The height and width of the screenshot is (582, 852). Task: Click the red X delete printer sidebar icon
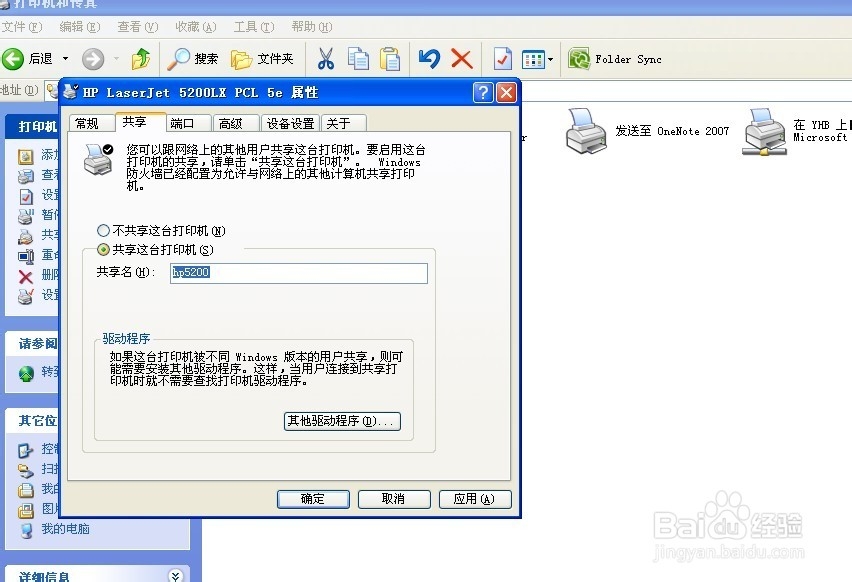26,277
